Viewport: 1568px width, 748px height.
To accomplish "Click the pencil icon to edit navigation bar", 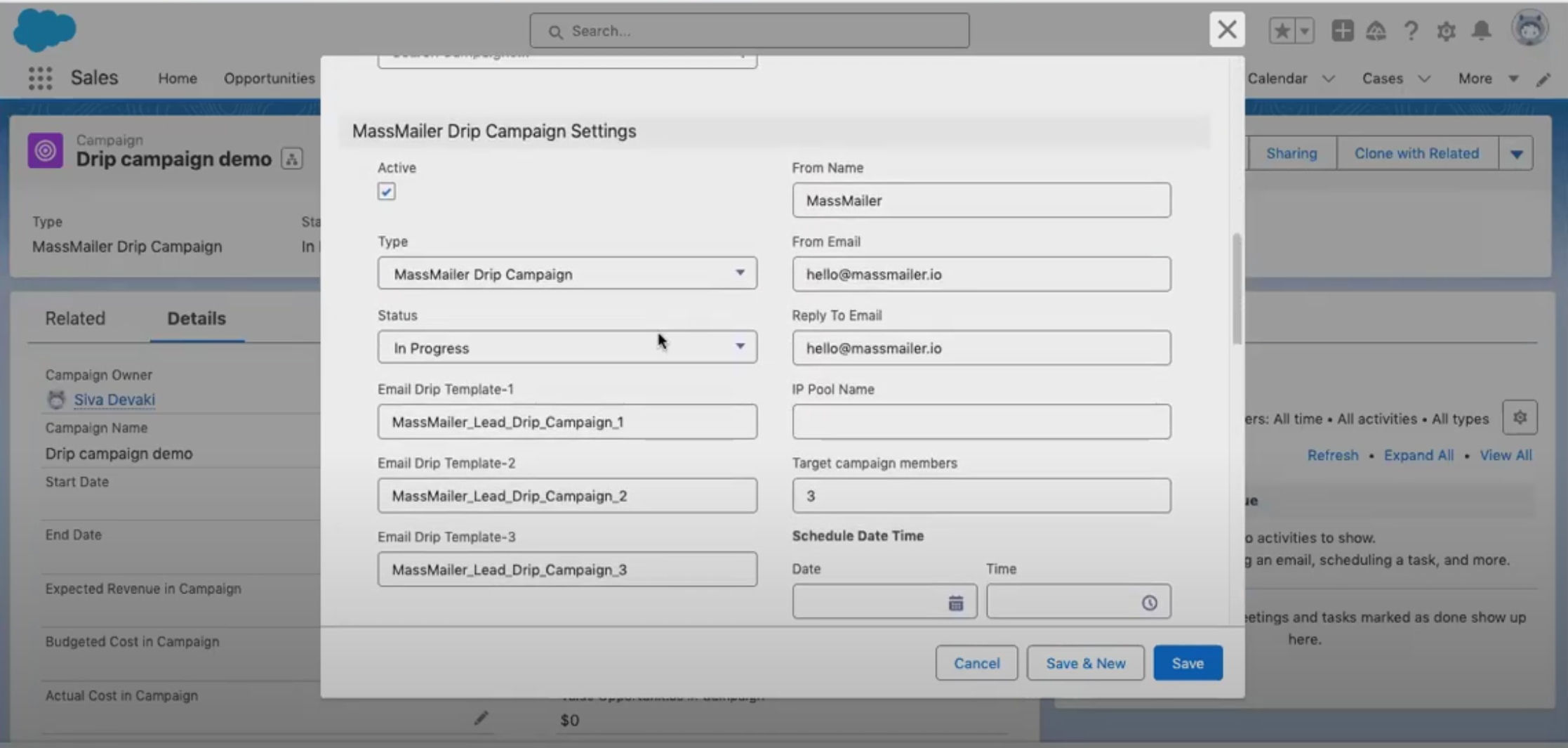I will pyautogui.click(x=1543, y=79).
